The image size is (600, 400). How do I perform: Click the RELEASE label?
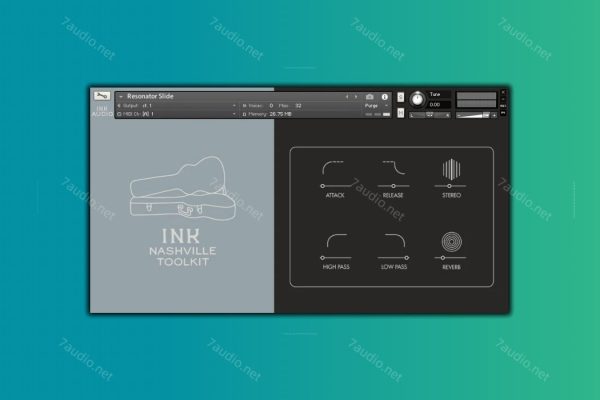tap(393, 195)
